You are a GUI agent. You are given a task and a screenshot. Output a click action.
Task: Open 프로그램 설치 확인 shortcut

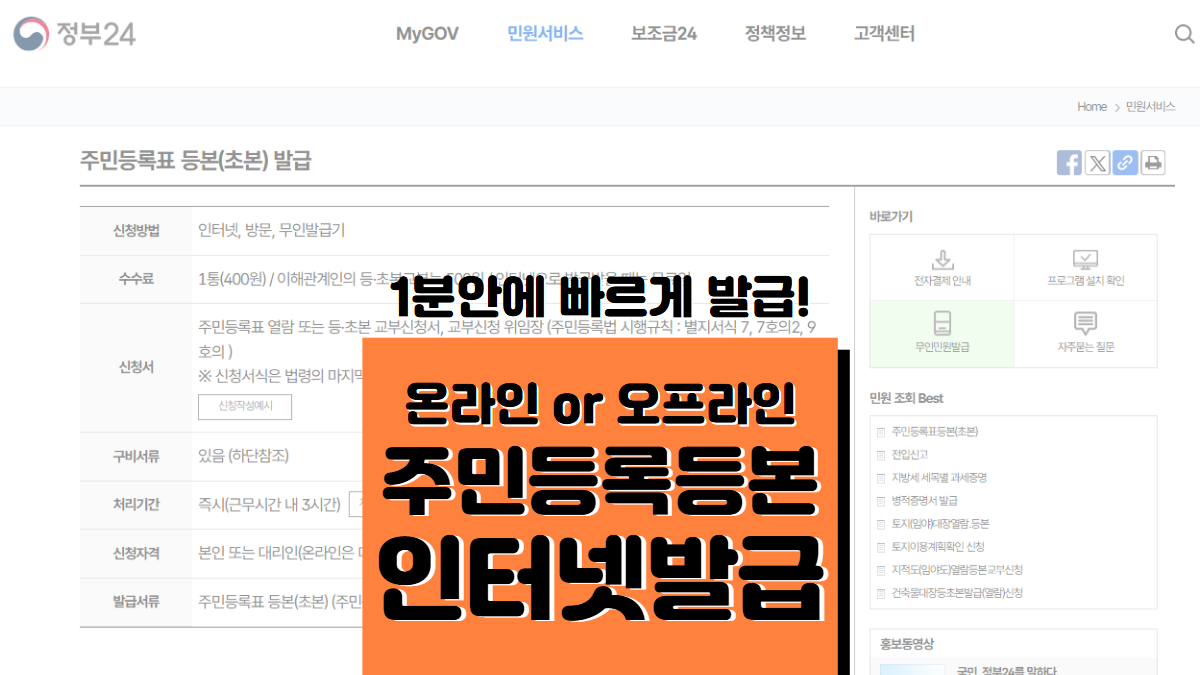[x=1085, y=268]
